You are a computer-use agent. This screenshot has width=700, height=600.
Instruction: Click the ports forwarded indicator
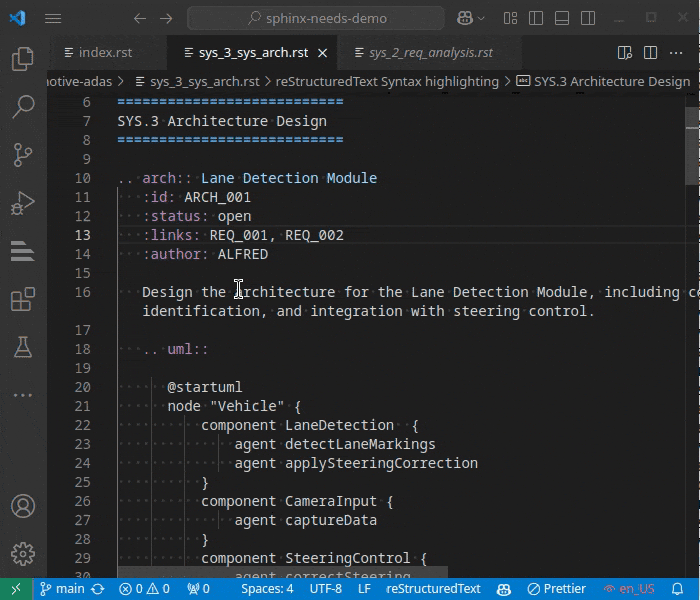(199, 589)
